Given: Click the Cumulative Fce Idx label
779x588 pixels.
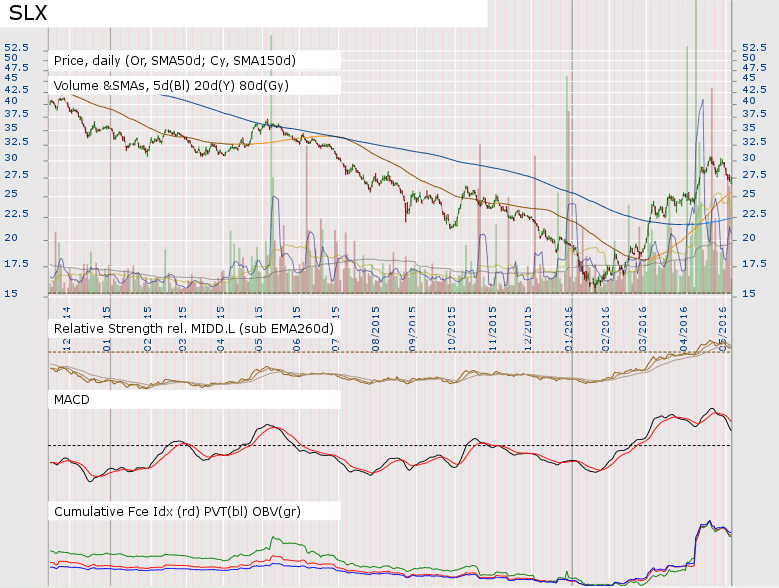Looking at the screenshot, I should [x=177, y=511].
